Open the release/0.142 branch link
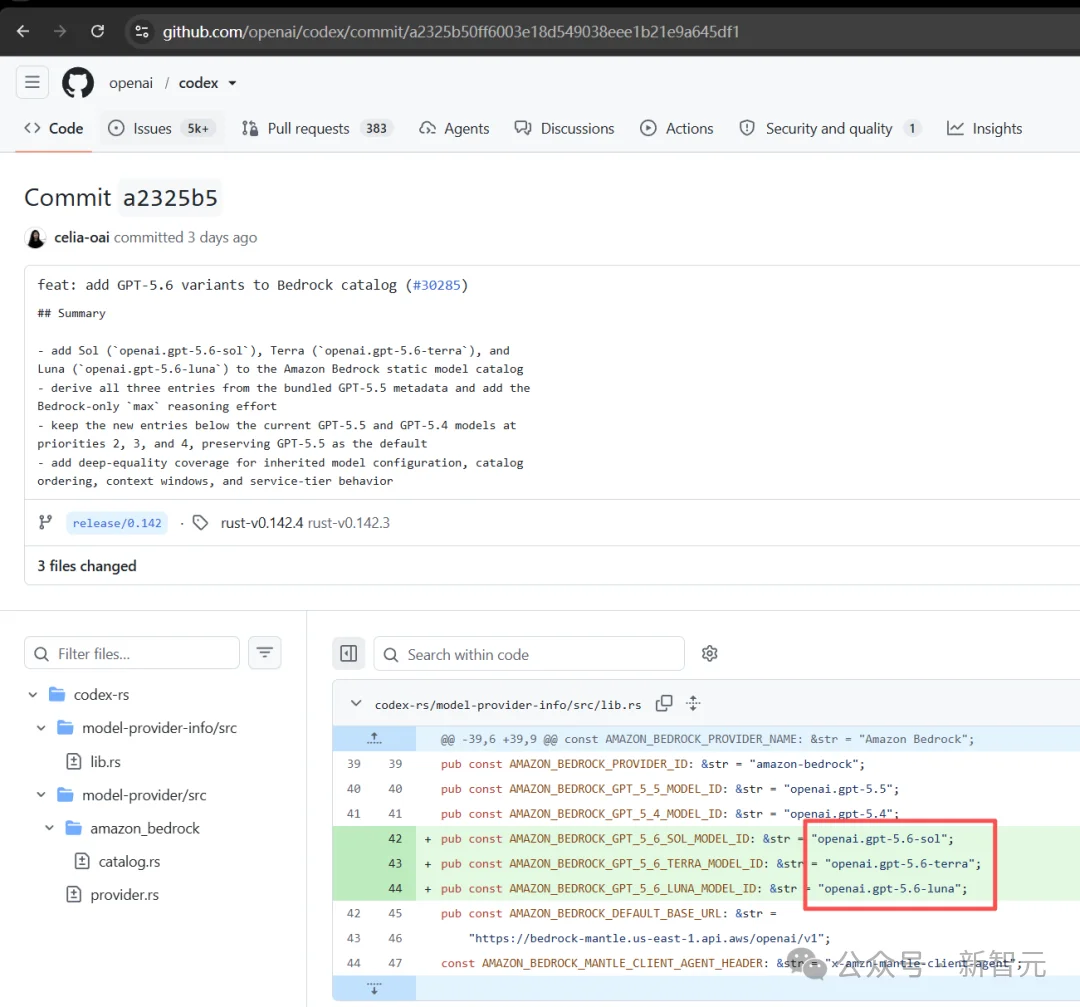 [x=117, y=523]
